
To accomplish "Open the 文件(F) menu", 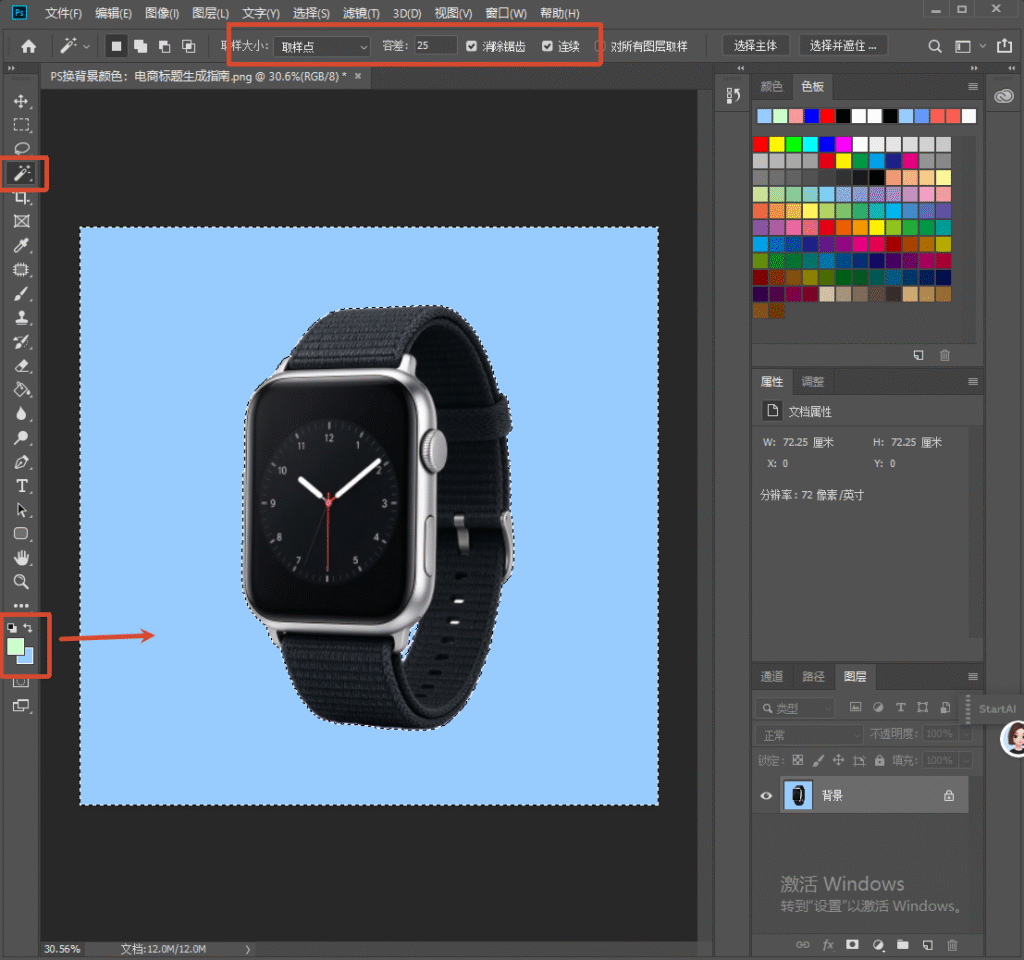I will [x=63, y=13].
